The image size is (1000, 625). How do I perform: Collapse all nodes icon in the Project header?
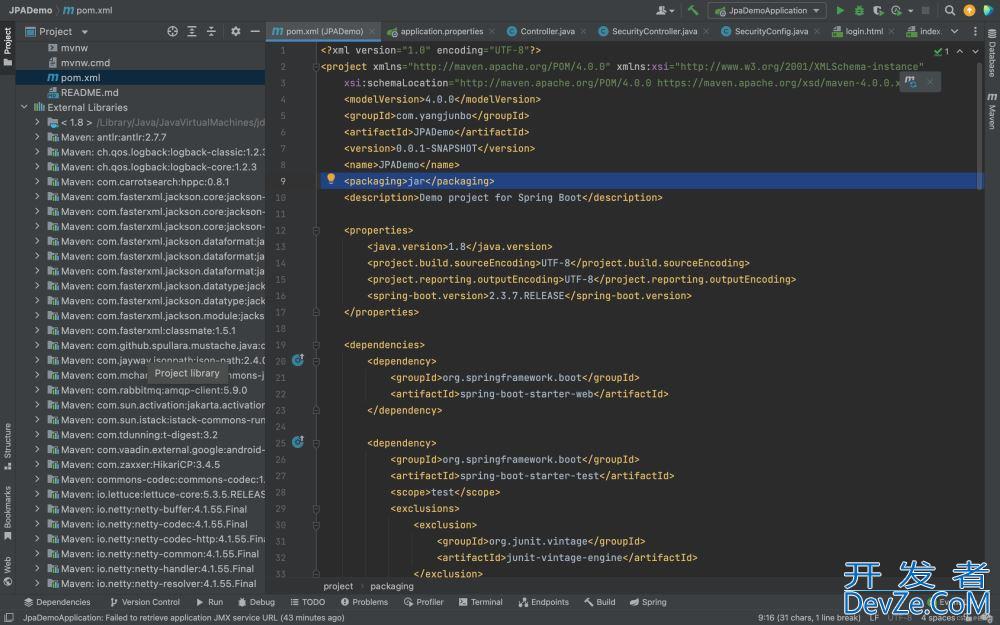point(211,31)
